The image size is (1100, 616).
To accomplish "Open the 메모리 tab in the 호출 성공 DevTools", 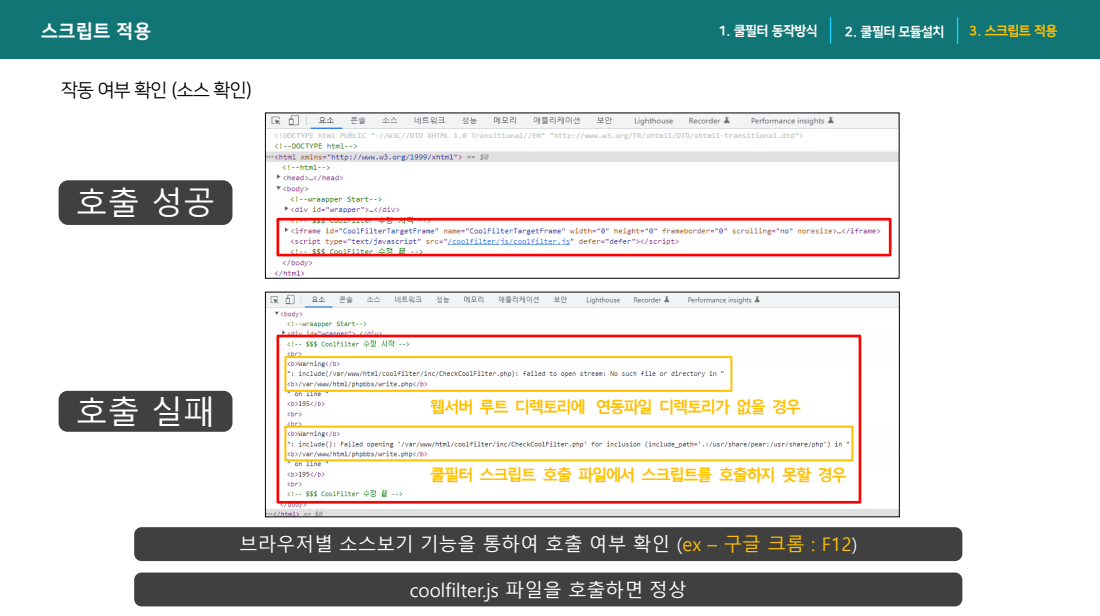I will click(x=504, y=121).
